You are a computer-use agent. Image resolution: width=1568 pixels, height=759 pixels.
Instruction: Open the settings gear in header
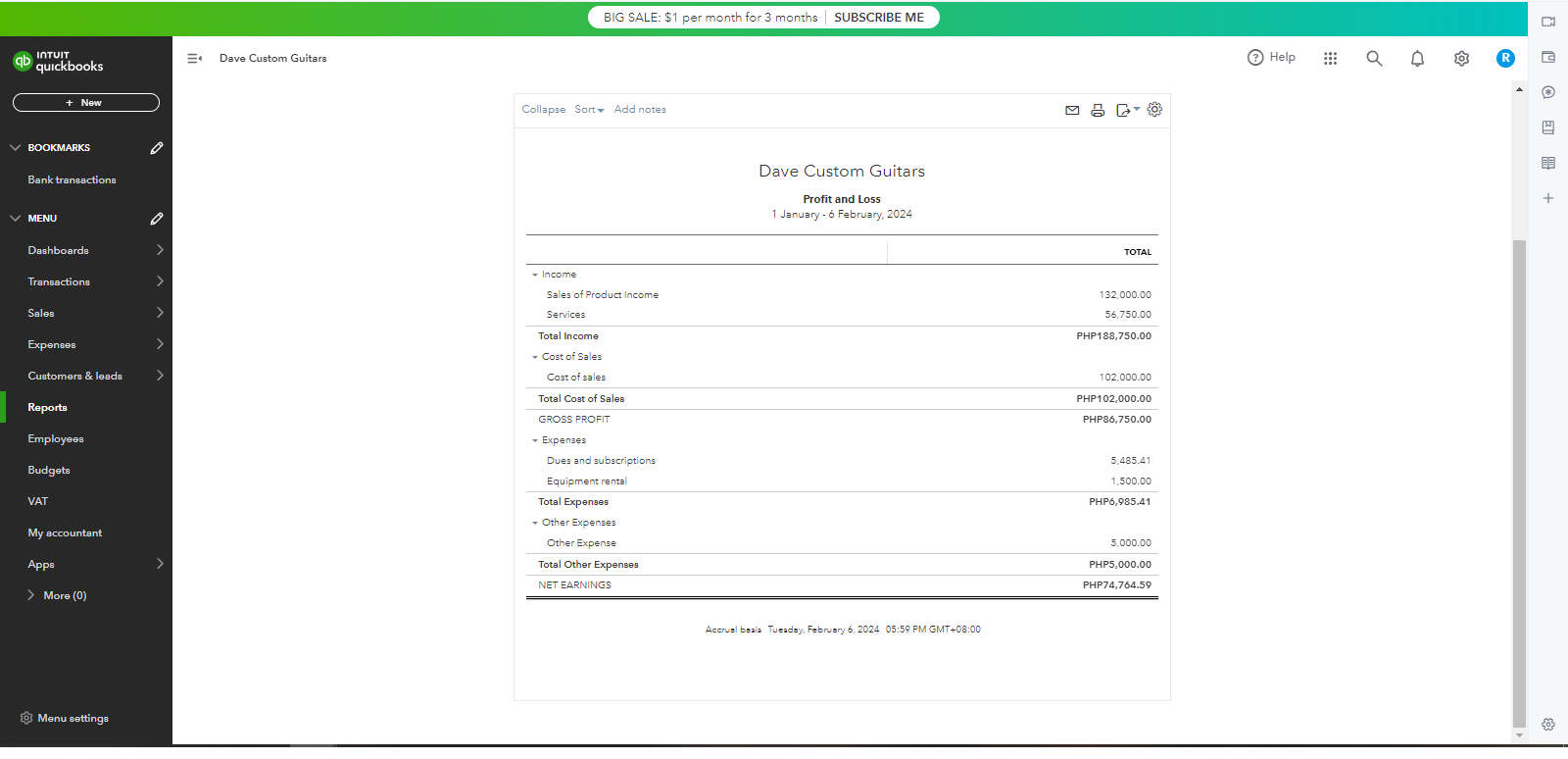tap(1461, 59)
